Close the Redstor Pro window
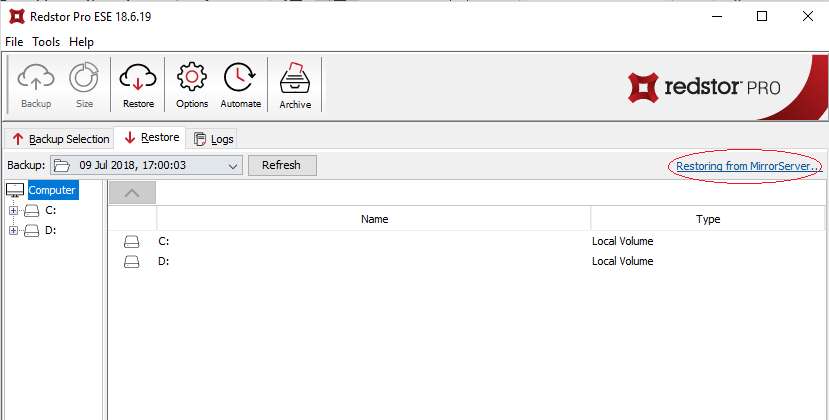The image size is (829, 420). pos(807,16)
